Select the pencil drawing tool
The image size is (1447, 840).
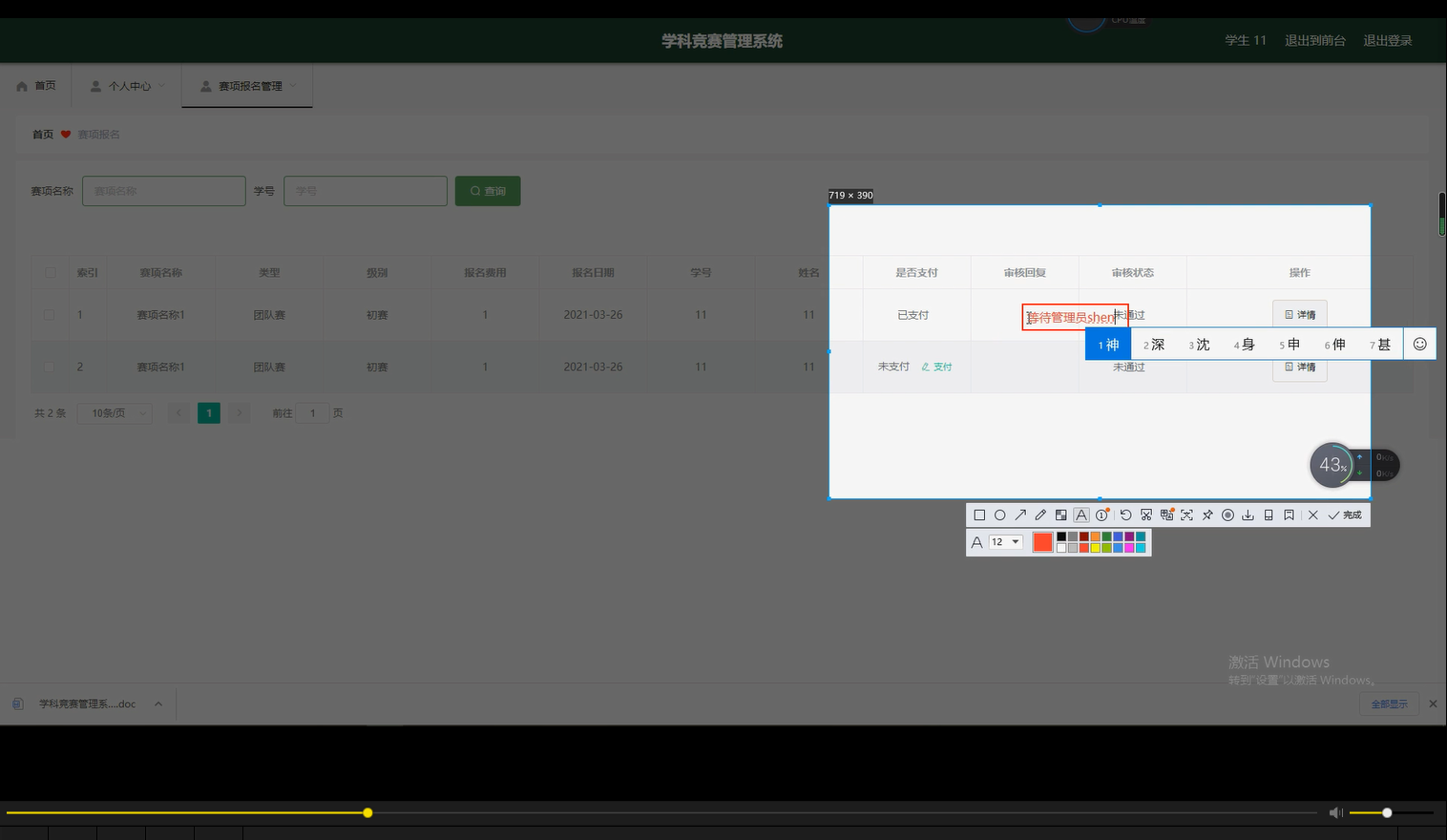(x=1040, y=514)
